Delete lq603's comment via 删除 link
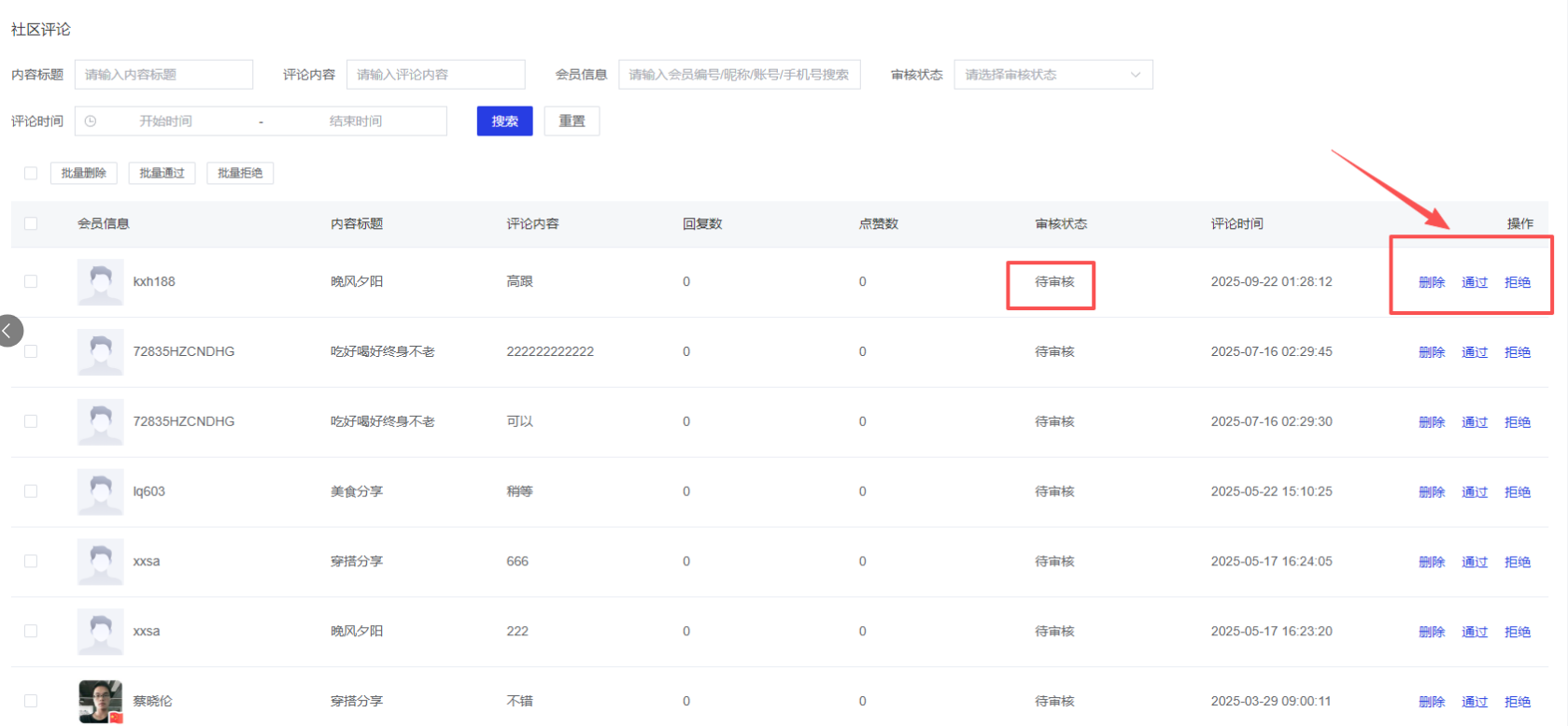This screenshot has width=1568, height=726. coord(1432,492)
